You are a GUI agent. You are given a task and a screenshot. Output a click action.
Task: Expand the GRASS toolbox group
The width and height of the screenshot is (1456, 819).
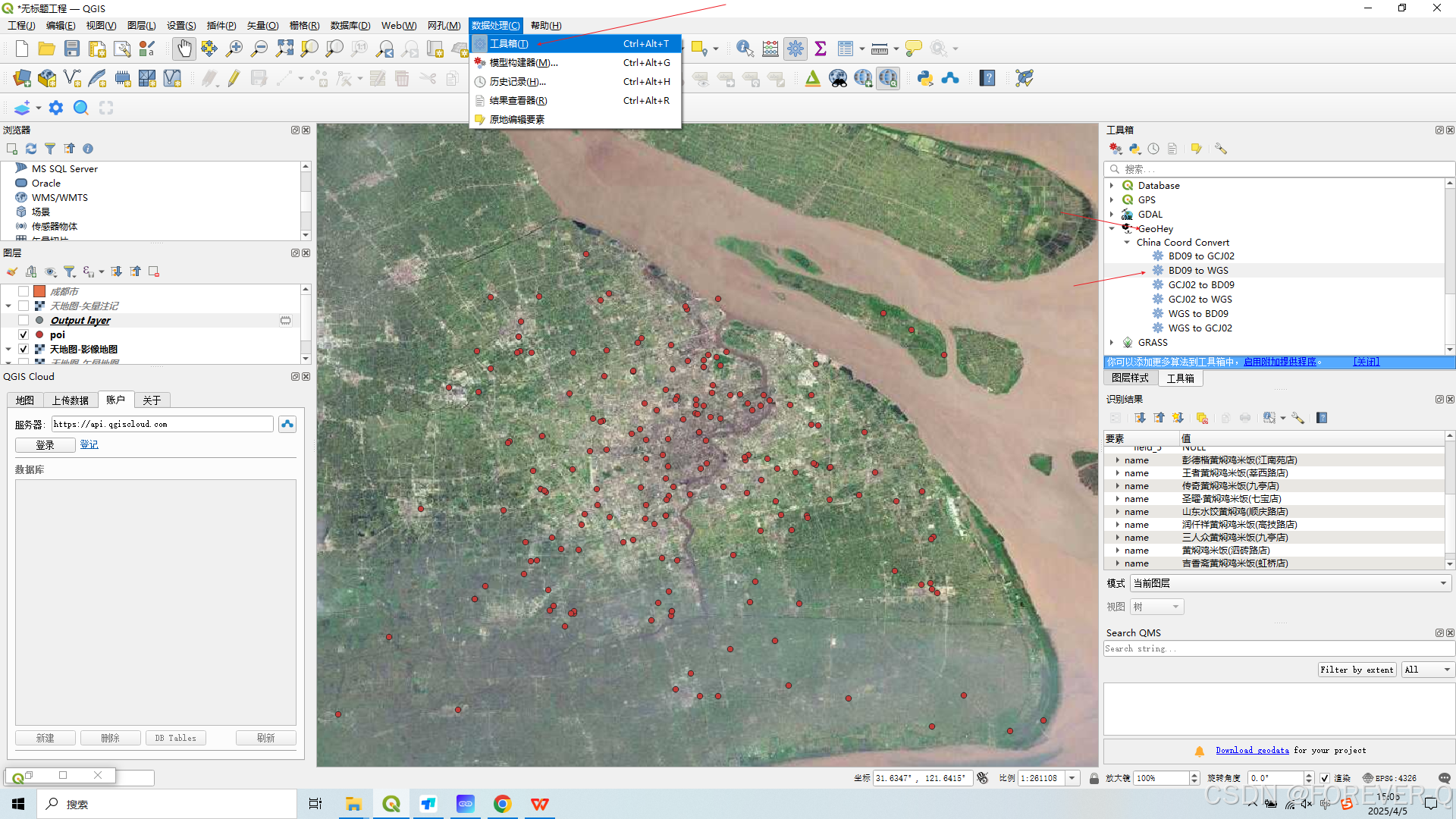[x=1112, y=343]
